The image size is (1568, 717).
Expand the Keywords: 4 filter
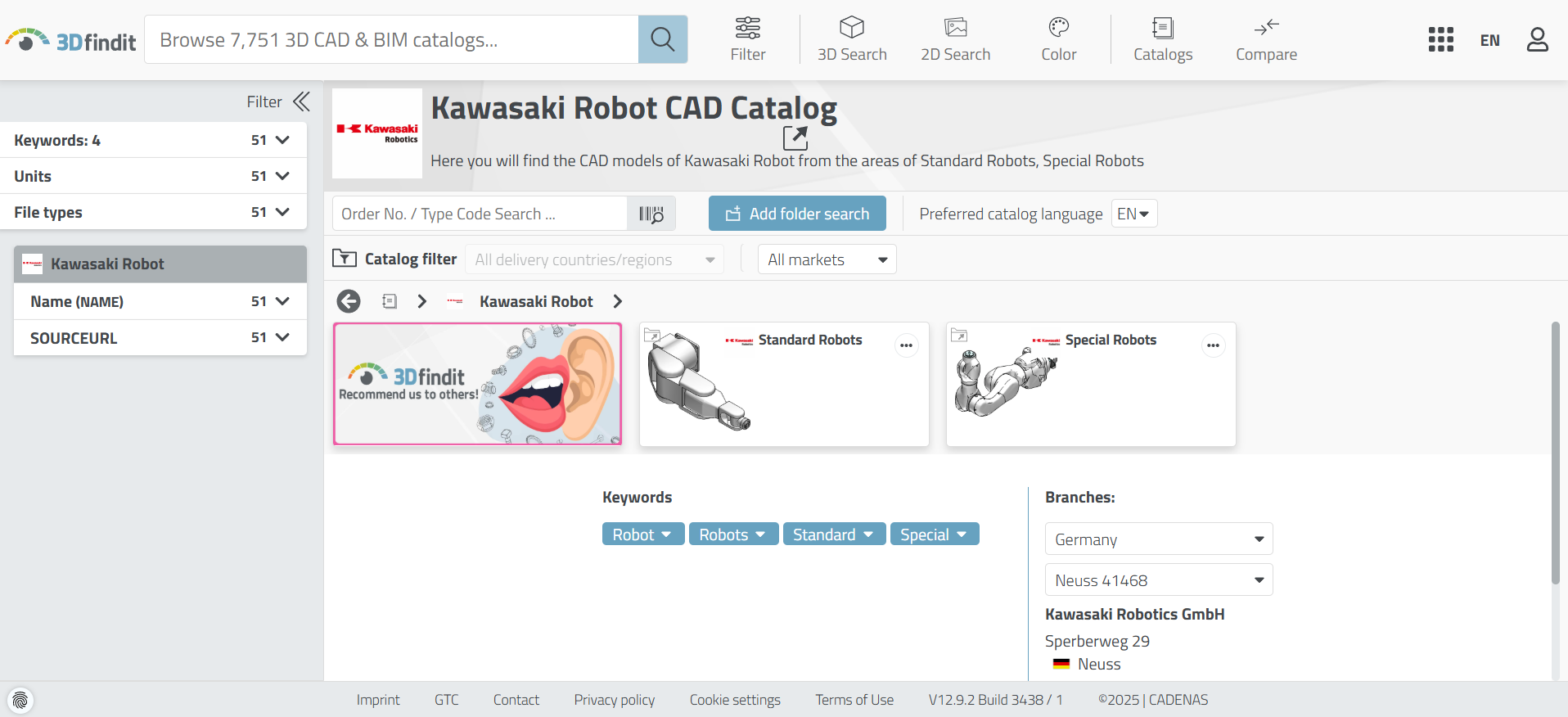(154, 140)
